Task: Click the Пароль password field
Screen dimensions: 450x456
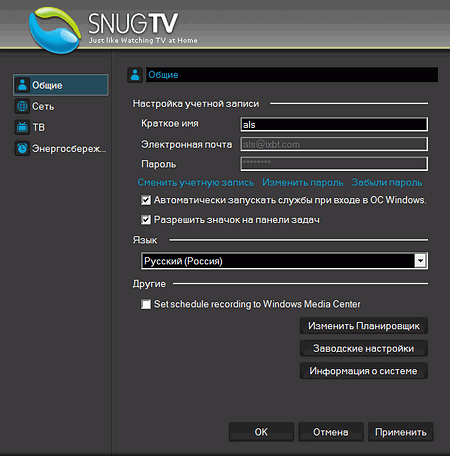Action: tap(334, 164)
